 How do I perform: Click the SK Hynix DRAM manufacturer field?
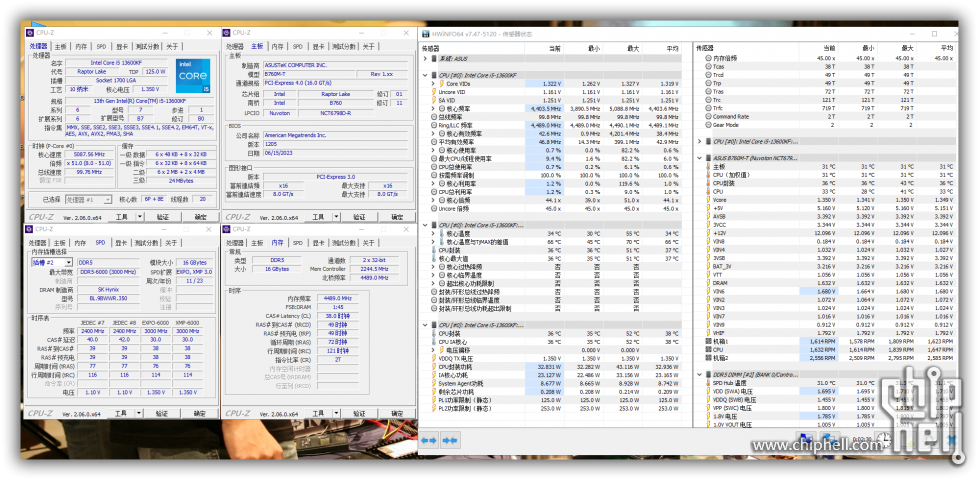(109, 290)
